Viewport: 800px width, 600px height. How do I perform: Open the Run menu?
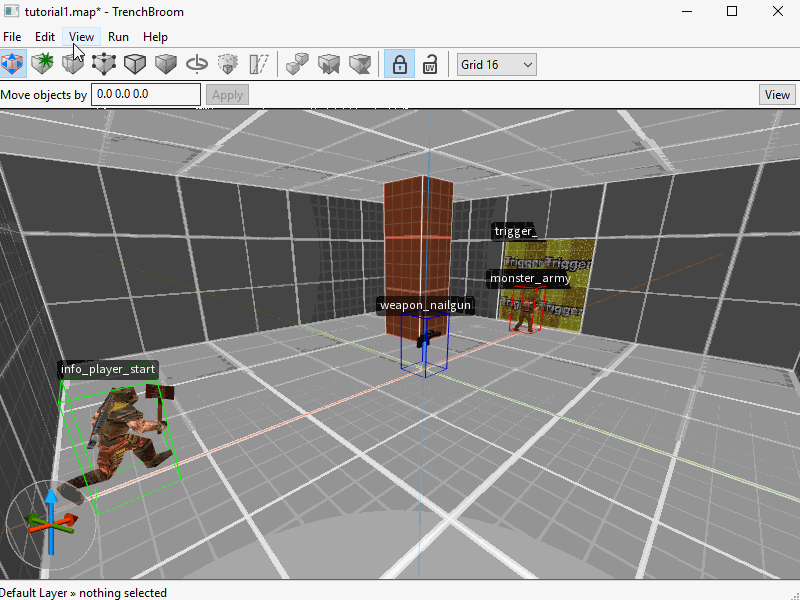118,36
